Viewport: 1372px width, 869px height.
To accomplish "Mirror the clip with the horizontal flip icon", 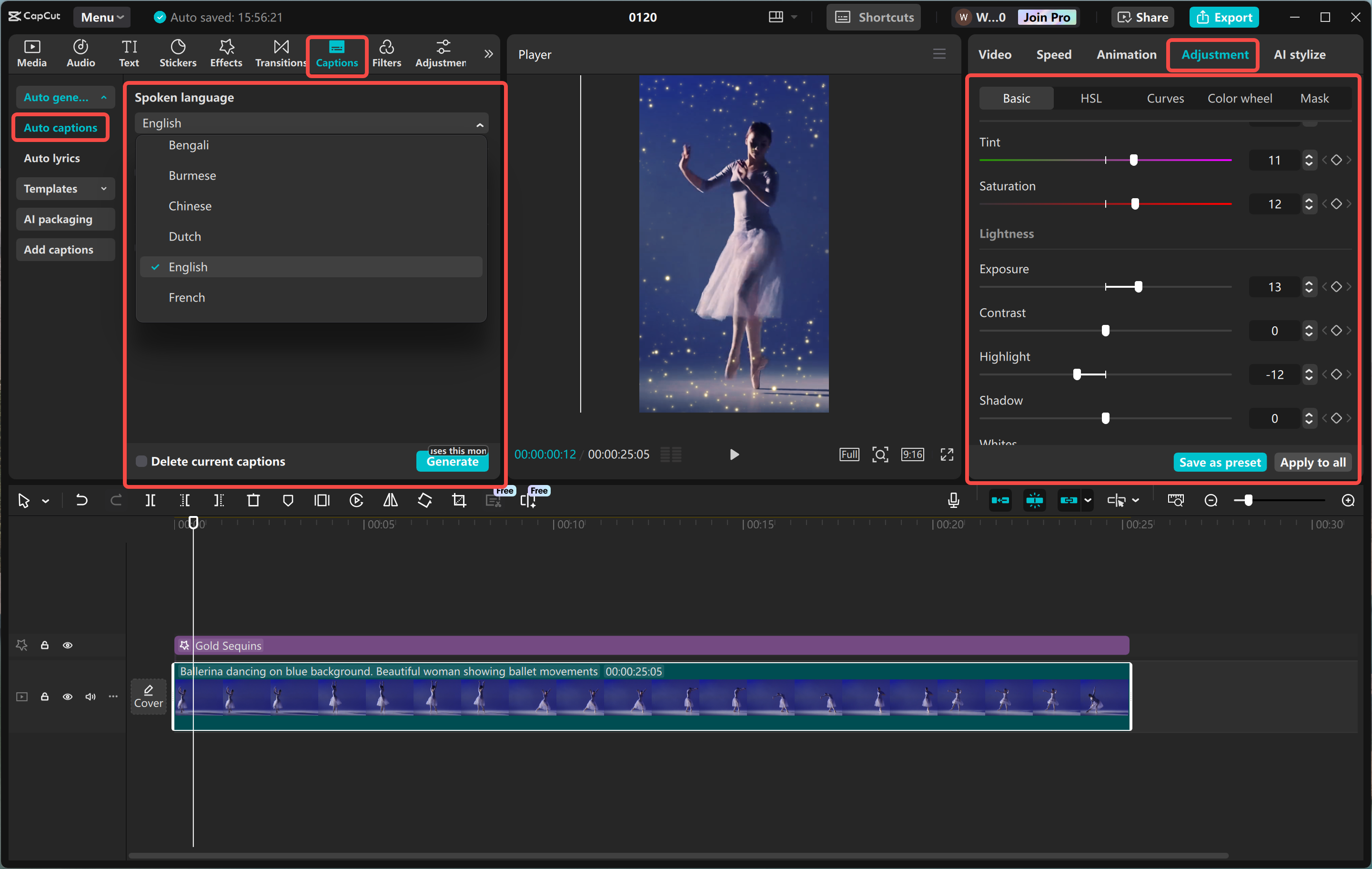I will pos(390,500).
